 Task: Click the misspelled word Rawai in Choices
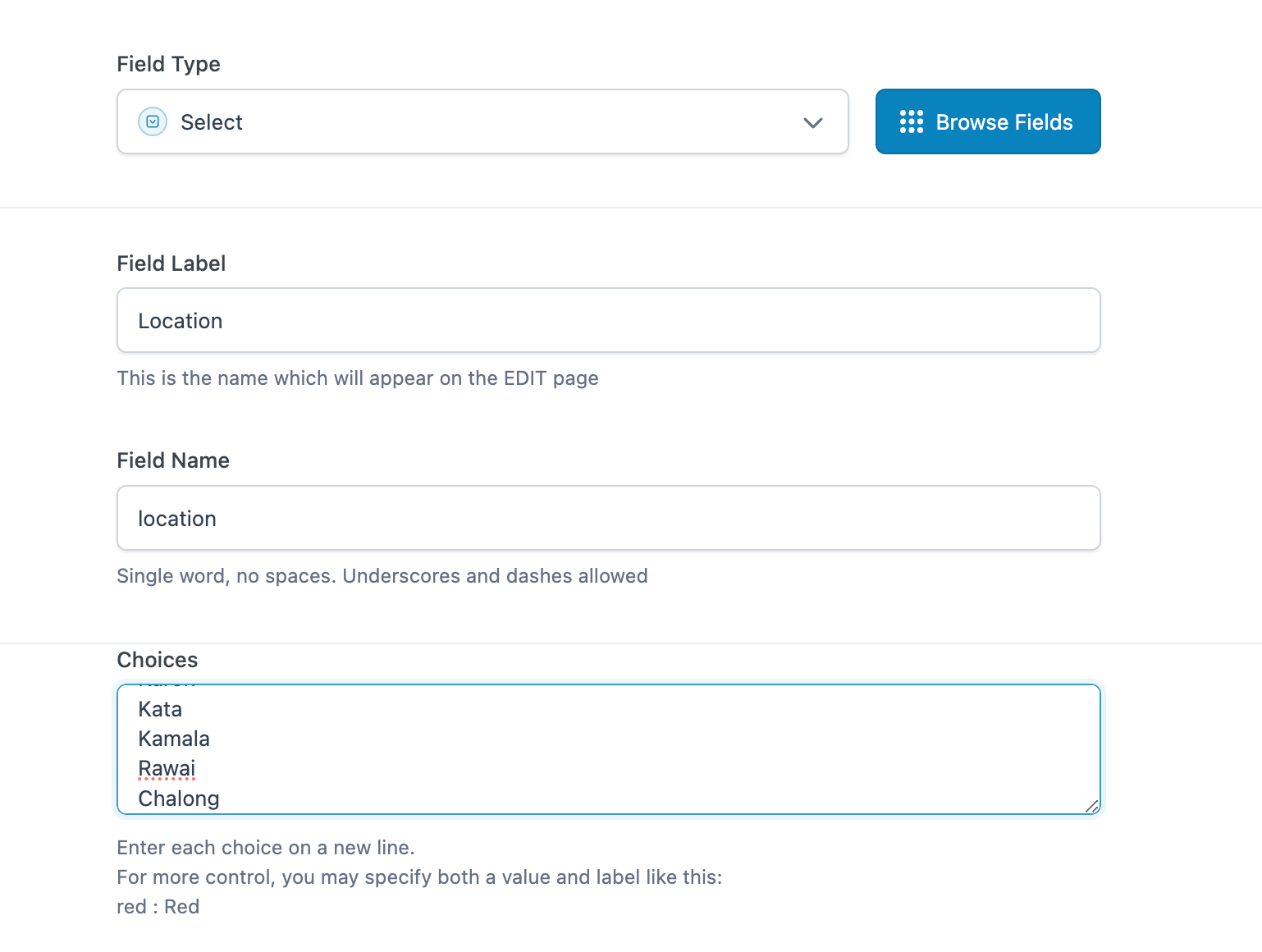167,768
